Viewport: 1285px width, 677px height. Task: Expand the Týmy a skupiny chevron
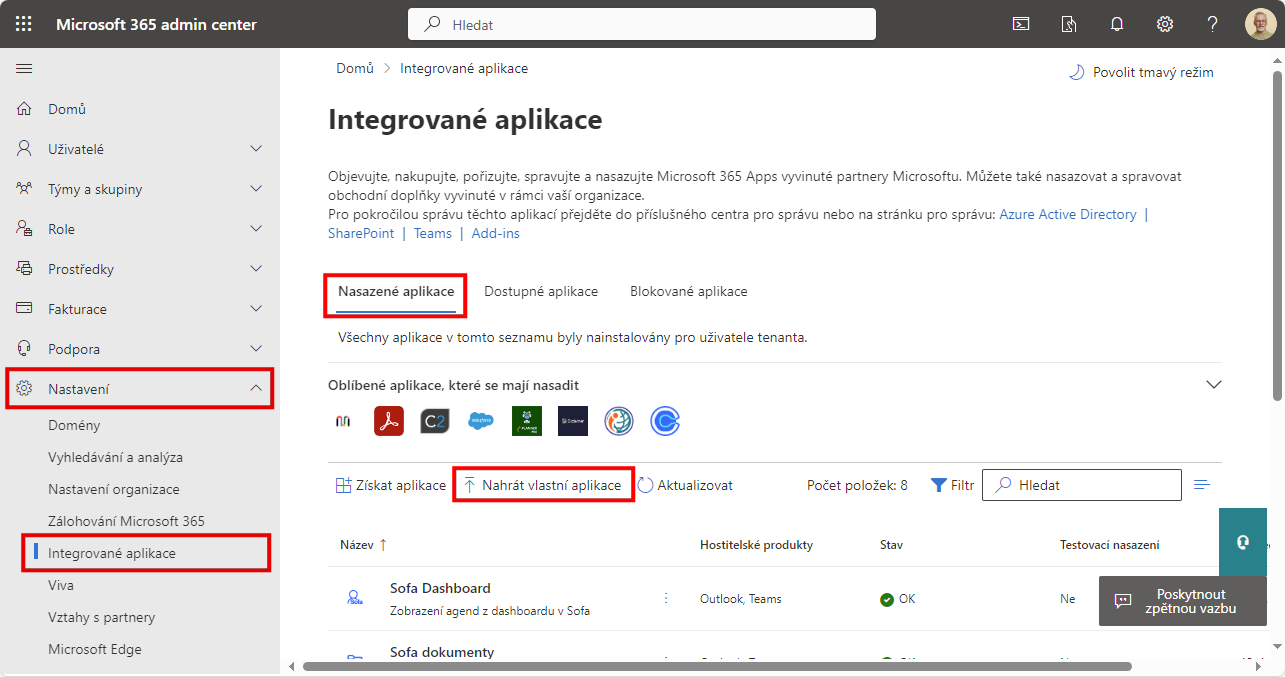[256, 189]
